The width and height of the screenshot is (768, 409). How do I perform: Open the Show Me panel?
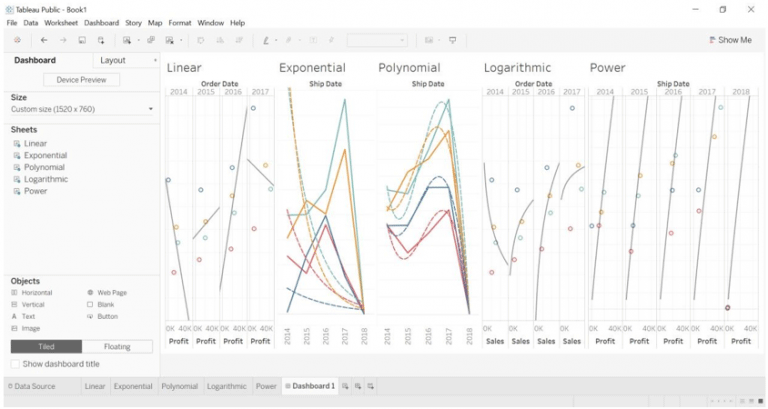(x=730, y=40)
